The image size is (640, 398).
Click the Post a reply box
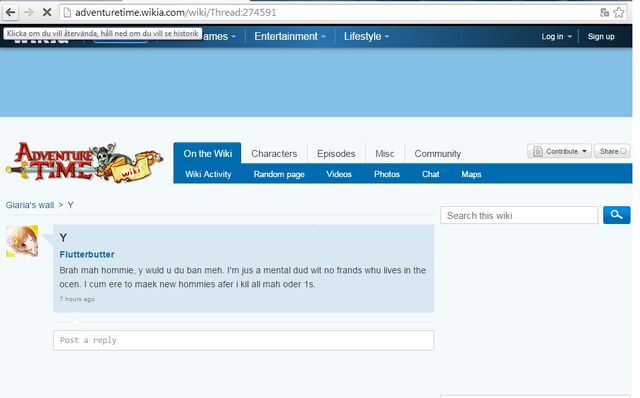coord(243,340)
